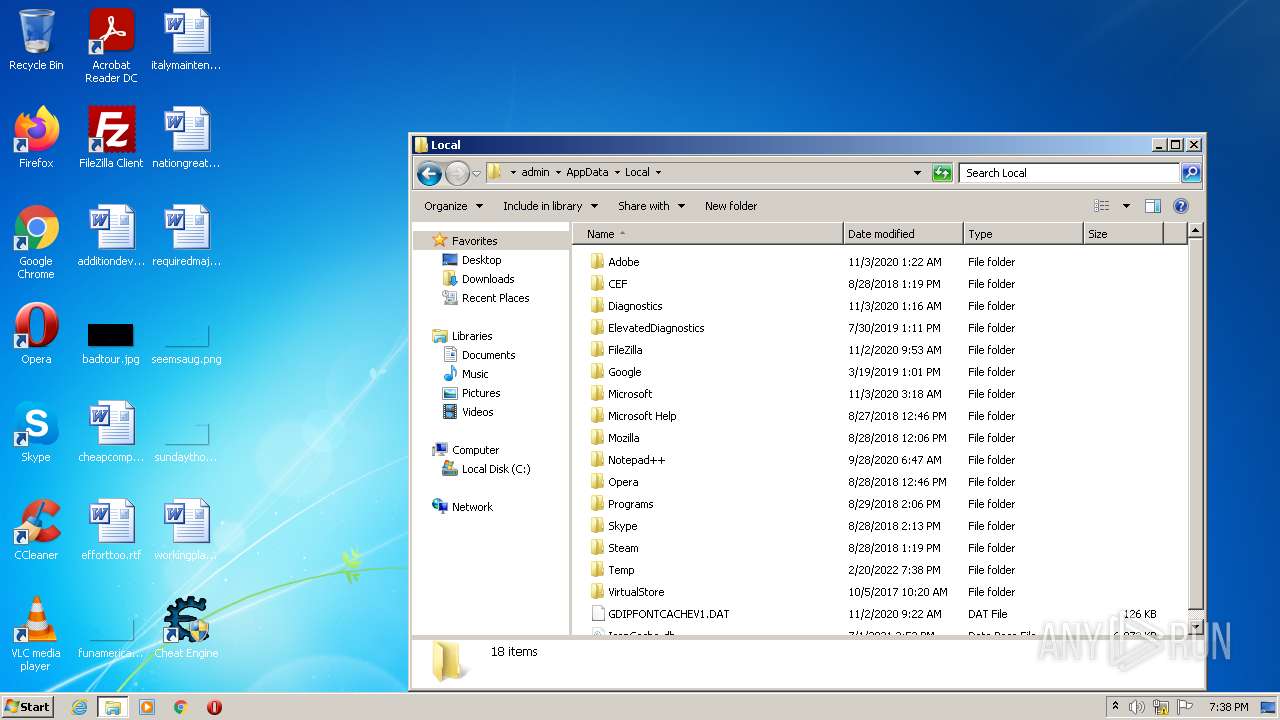Expand the arrow after Local breadcrumb
The width and height of the screenshot is (1280, 720).
pos(658,172)
